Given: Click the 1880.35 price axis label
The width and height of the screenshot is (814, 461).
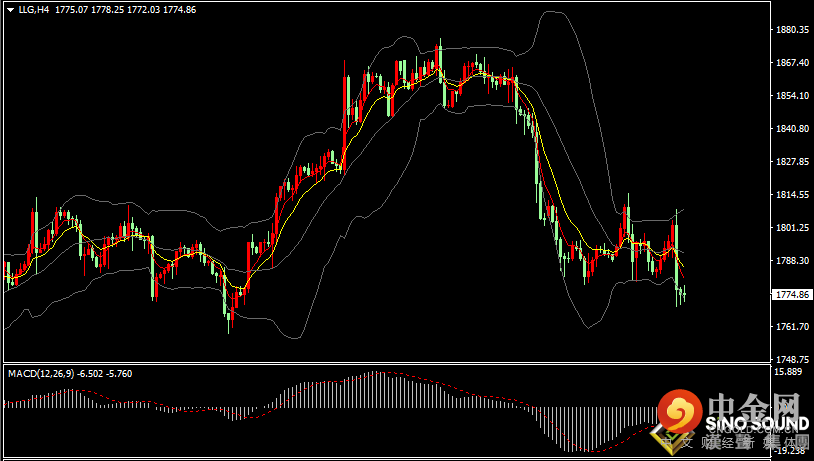Looking at the screenshot, I should click(793, 30).
